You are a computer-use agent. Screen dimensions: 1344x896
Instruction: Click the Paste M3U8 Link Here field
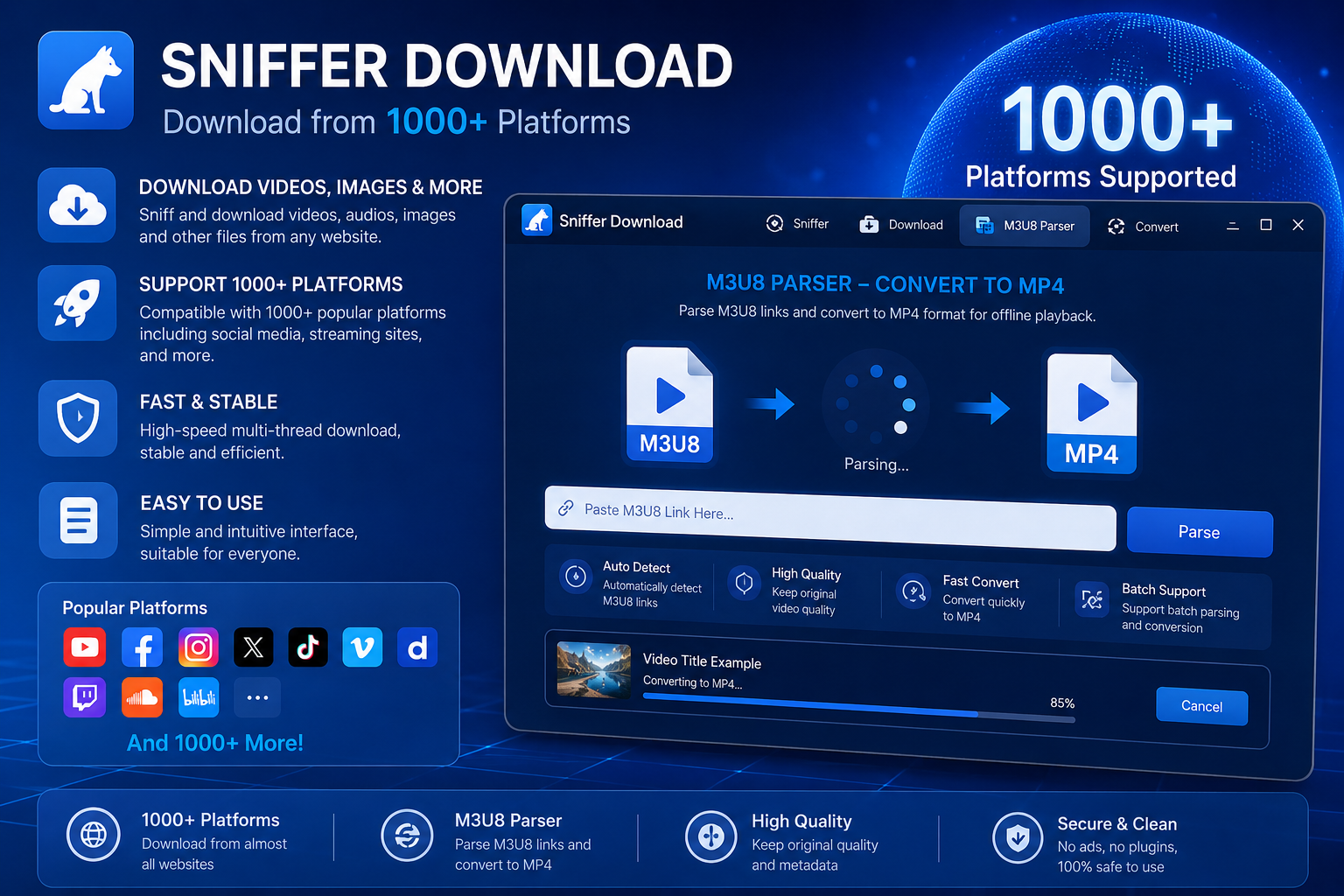click(830, 518)
